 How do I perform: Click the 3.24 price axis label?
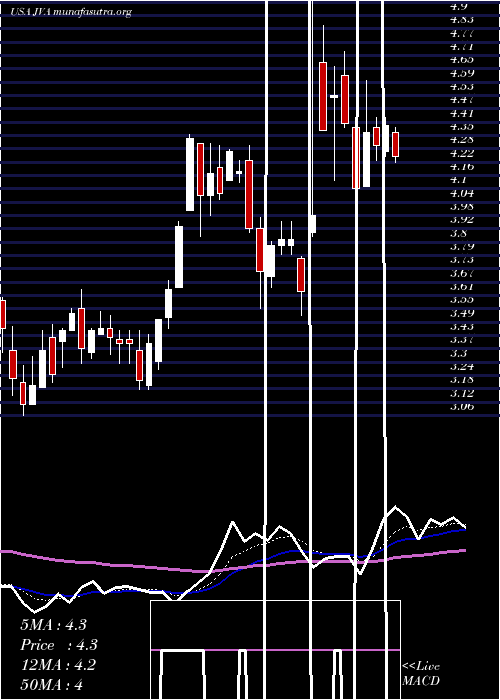[x=462, y=367]
